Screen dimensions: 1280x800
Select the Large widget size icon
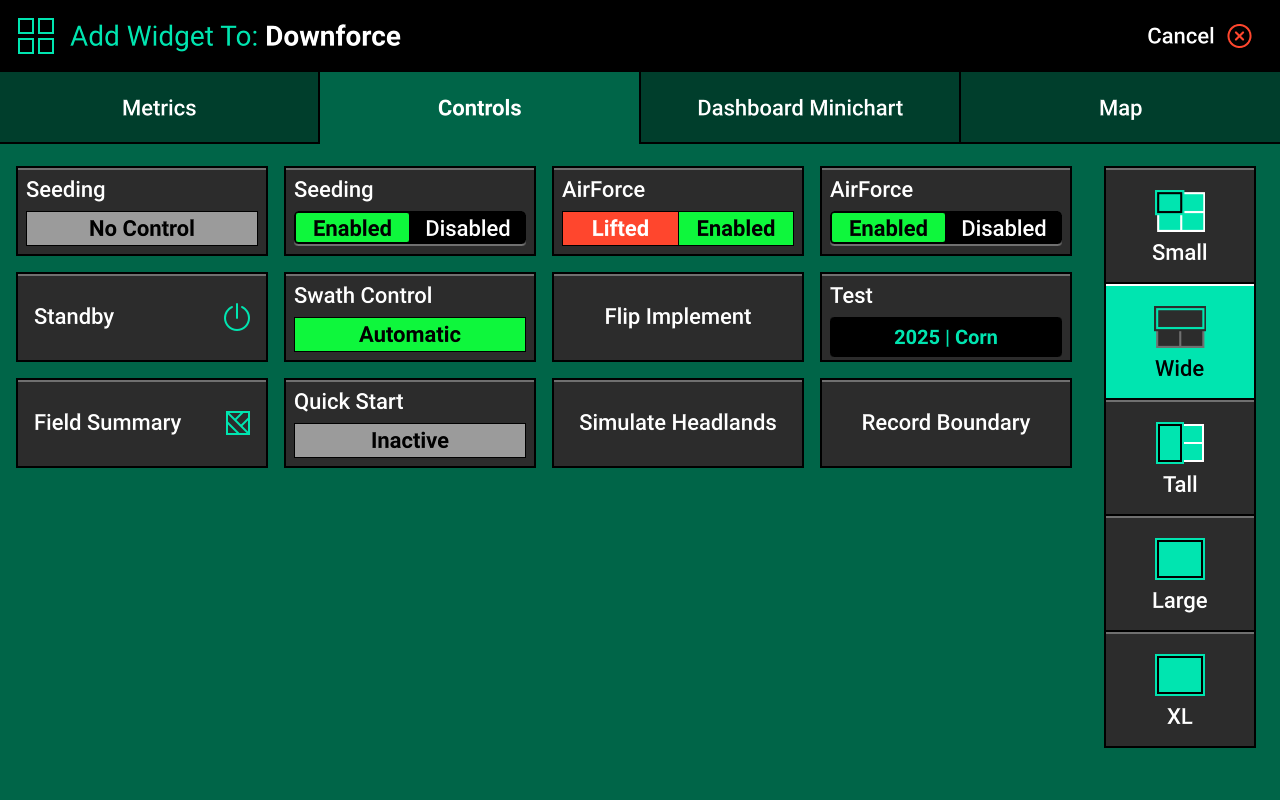coord(1180,559)
